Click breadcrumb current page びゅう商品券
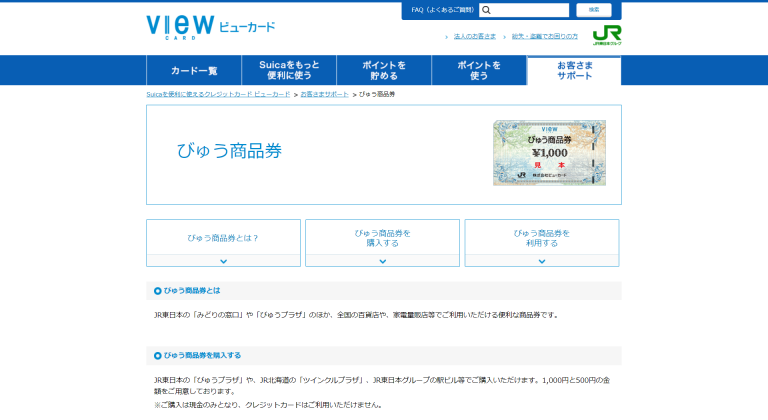Screen dimensions: 768x420 (x=377, y=94)
